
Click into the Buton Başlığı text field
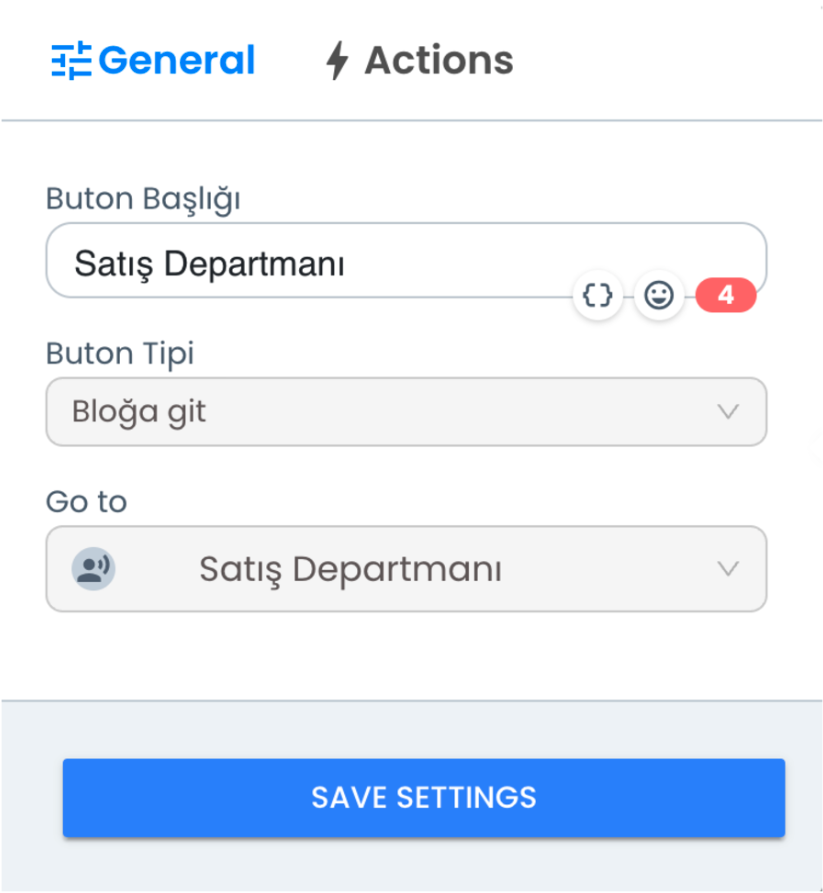[406, 260]
